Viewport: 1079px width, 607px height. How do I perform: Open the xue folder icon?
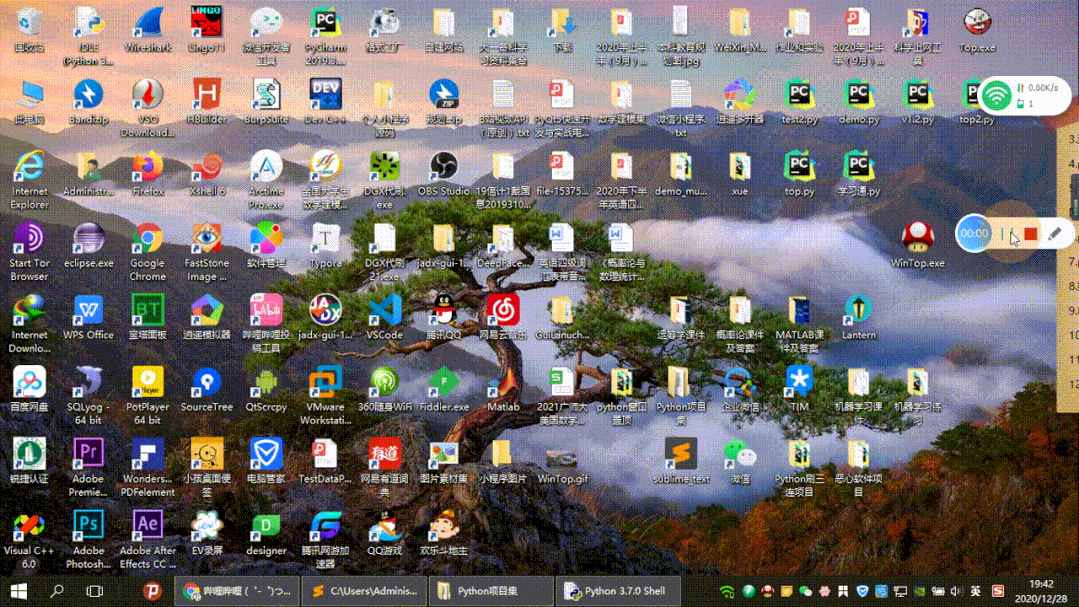(740, 174)
